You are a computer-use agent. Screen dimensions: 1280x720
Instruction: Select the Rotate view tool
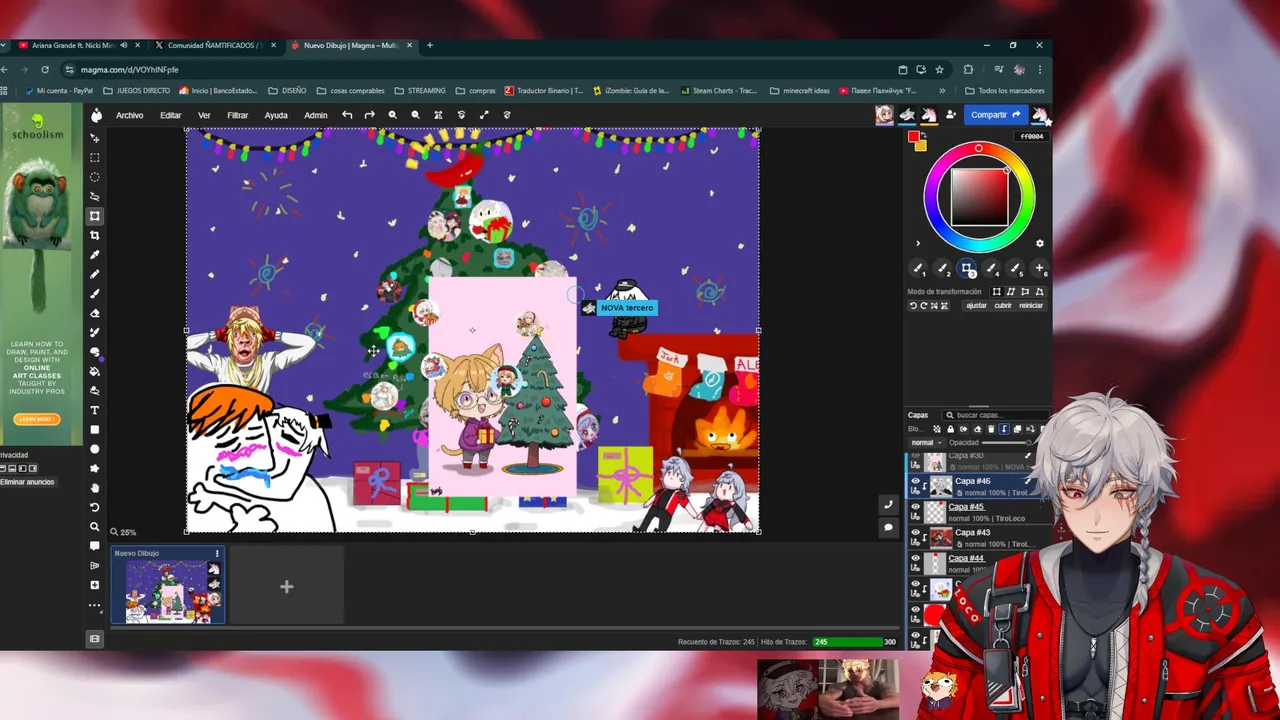[95, 507]
